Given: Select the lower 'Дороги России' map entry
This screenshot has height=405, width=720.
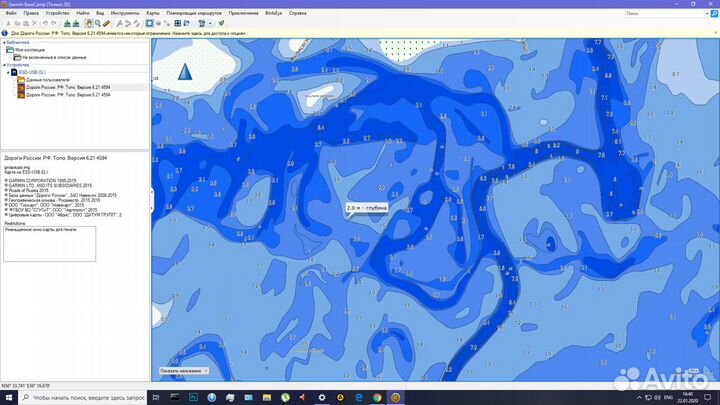Looking at the screenshot, I should [x=68, y=95].
